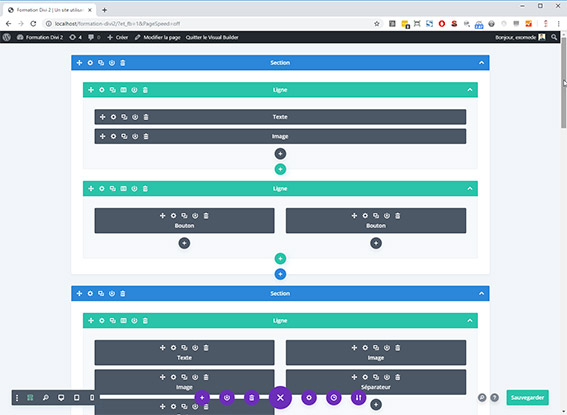Viewport: 567px width, 415px height.
Task: Open Créer menu in admin bar
Action: point(118,37)
